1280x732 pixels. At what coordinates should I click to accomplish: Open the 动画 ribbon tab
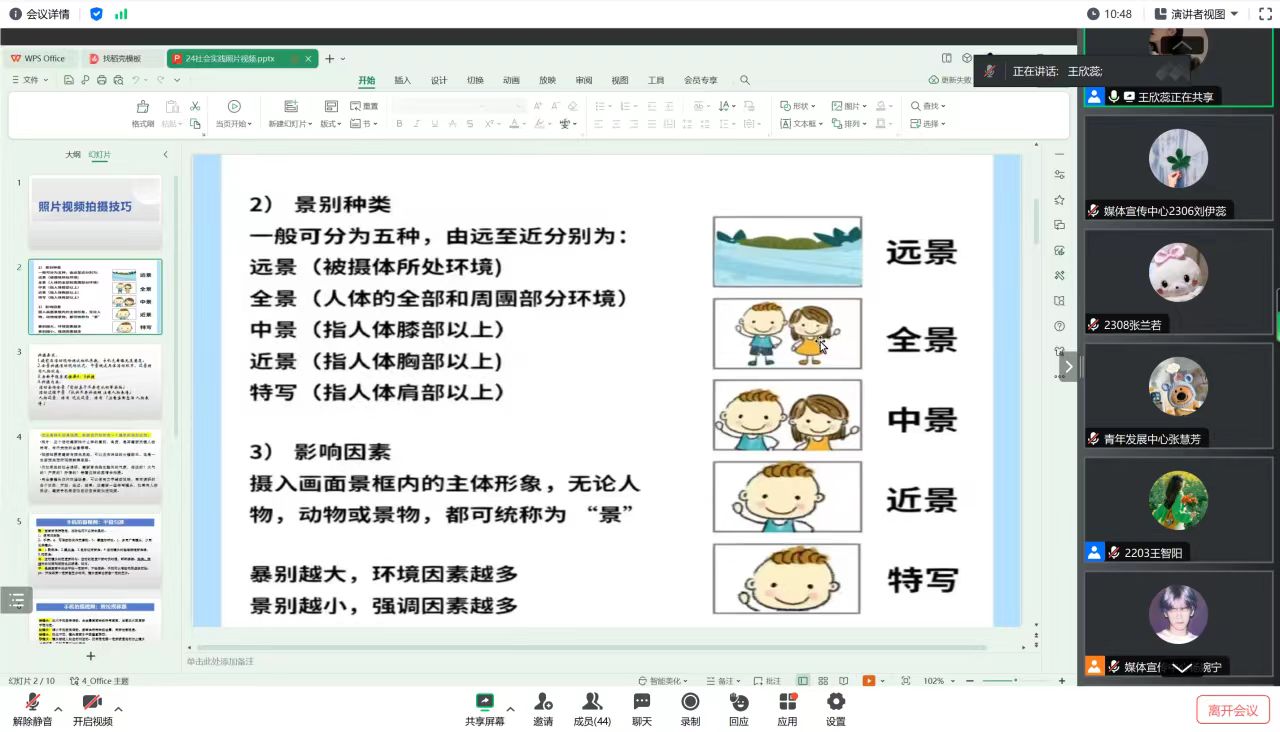(x=511, y=80)
